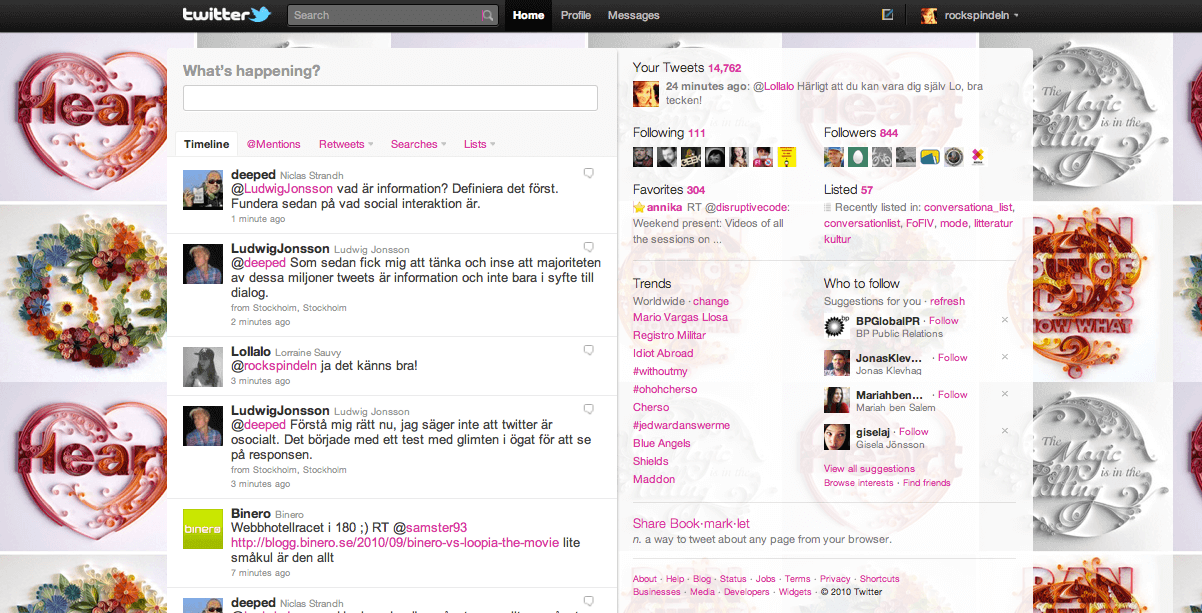This screenshot has width=1202, height=613.
Task: Open the compose new tweet icon
Action: click(887, 15)
